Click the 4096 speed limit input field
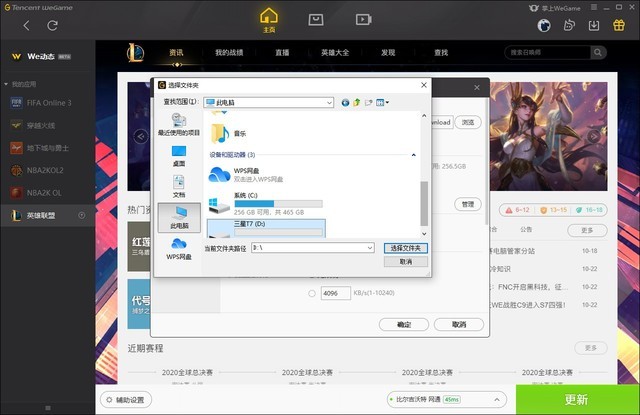640x415 pixels. pos(336,293)
